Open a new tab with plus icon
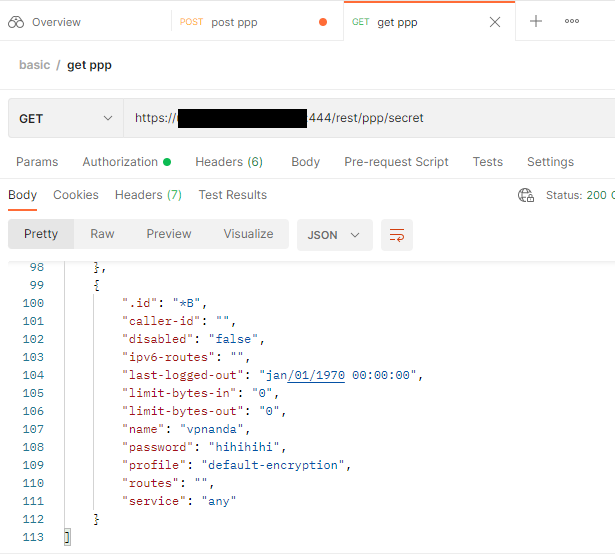 coord(535,21)
